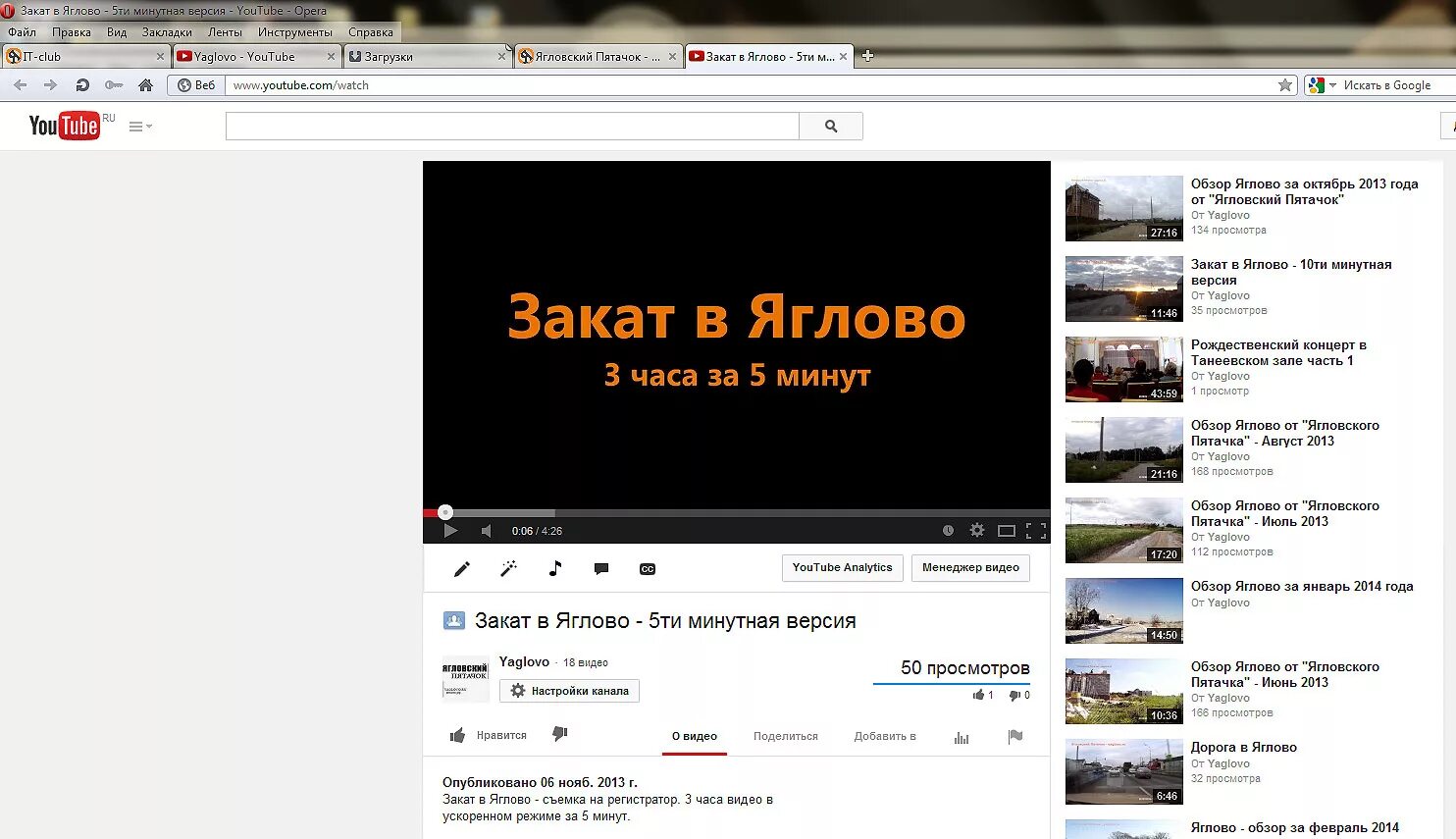The height and width of the screenshot is (839, 1456).
Task: Focus the YouTube search field
Action: [x=512, y=126]
